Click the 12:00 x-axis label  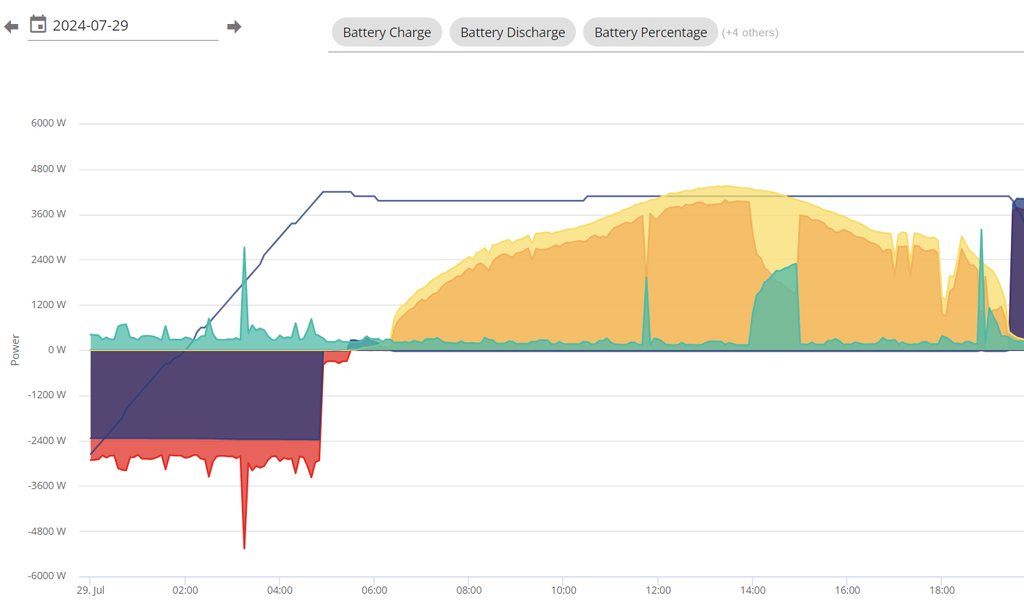coord(657,589)
